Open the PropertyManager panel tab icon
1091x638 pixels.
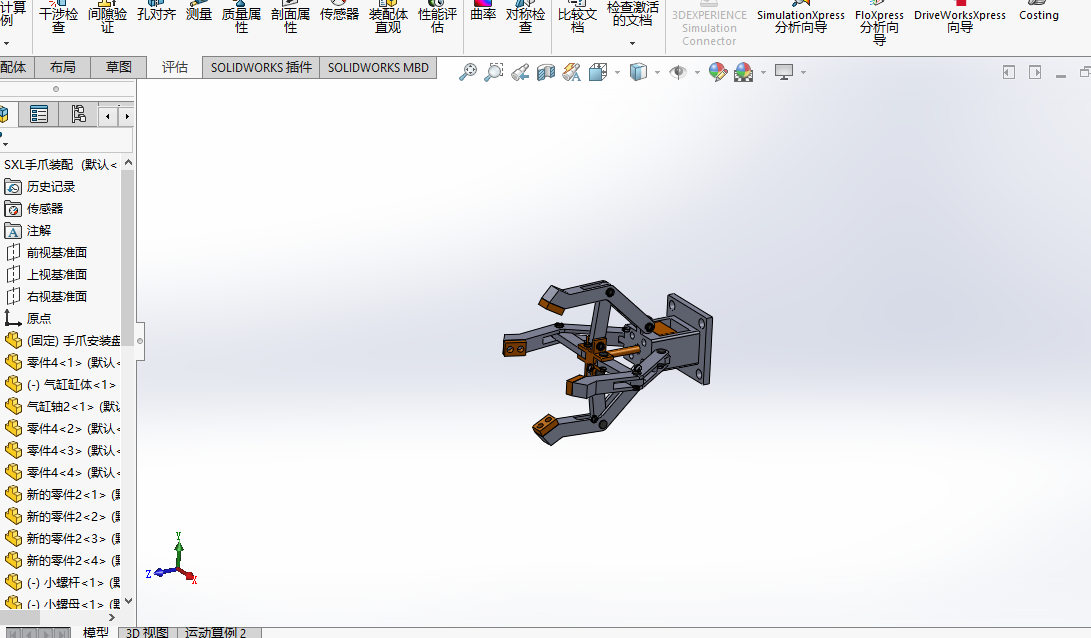[x=39, y=114]
